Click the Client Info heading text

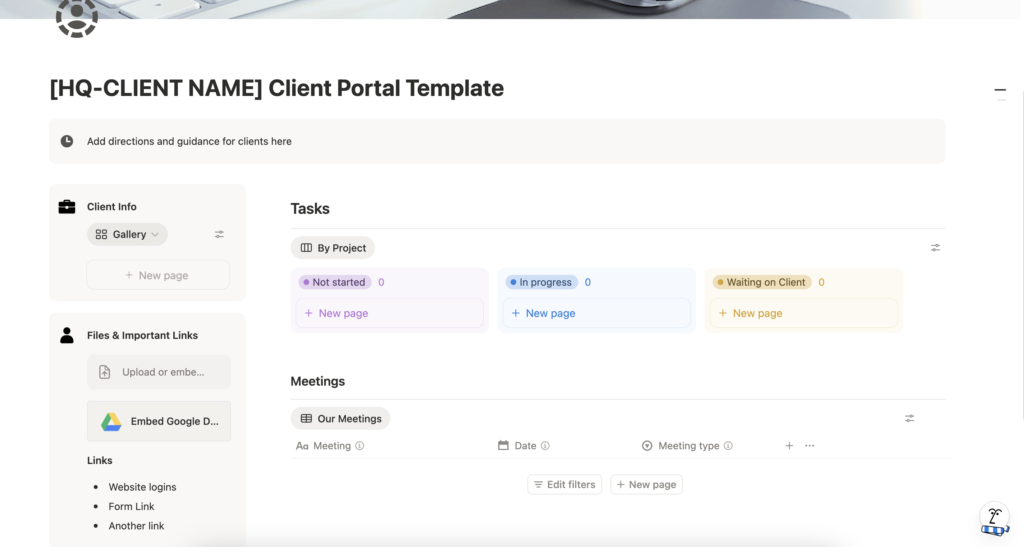(112, 206)
